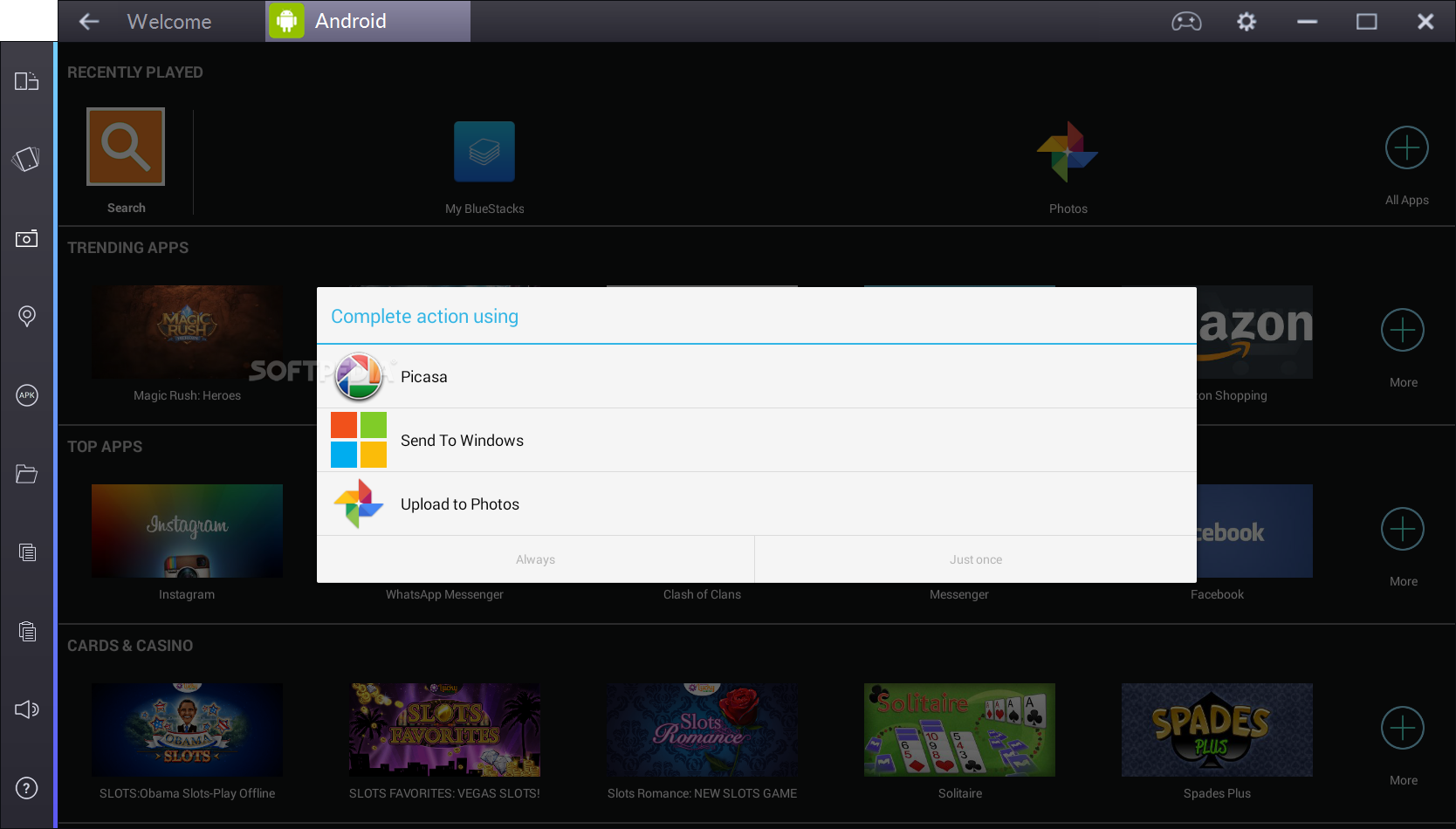Click the Just once button
Screen dimensions: 1456x829
coord(976,559)
